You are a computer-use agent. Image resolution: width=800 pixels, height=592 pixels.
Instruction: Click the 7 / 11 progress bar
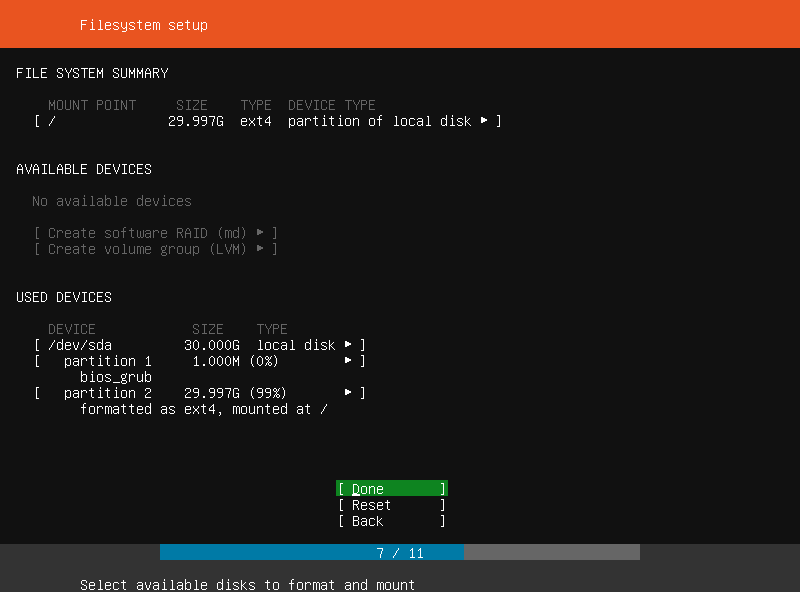tap(400, 552)
